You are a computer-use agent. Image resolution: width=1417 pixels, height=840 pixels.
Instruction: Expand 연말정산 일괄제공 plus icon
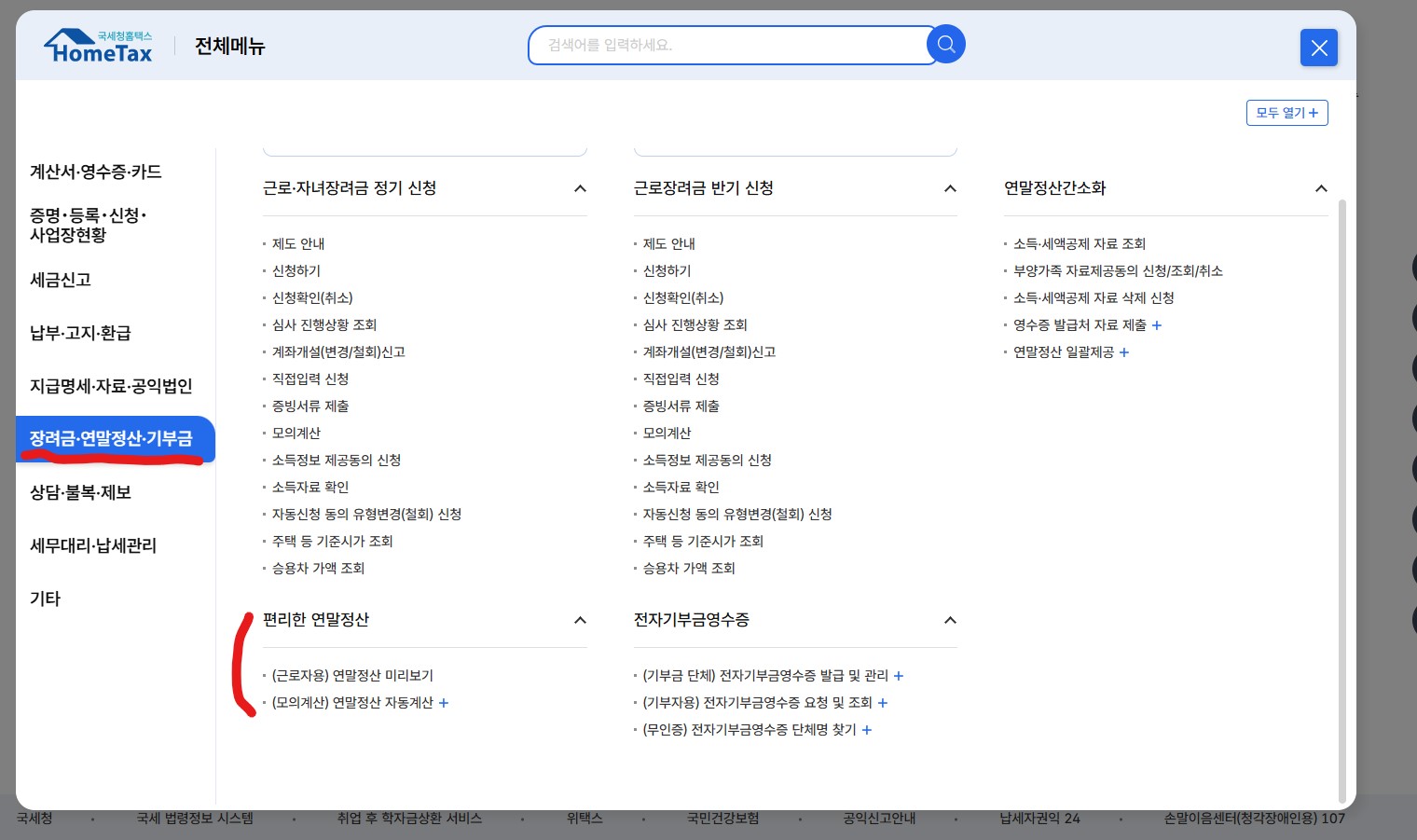(1124, 352)
